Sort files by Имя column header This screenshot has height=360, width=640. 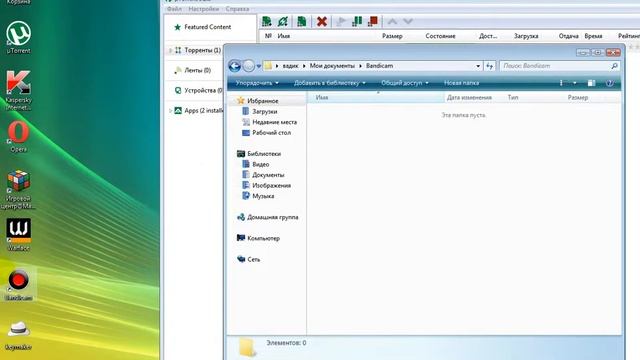point(322,98)
